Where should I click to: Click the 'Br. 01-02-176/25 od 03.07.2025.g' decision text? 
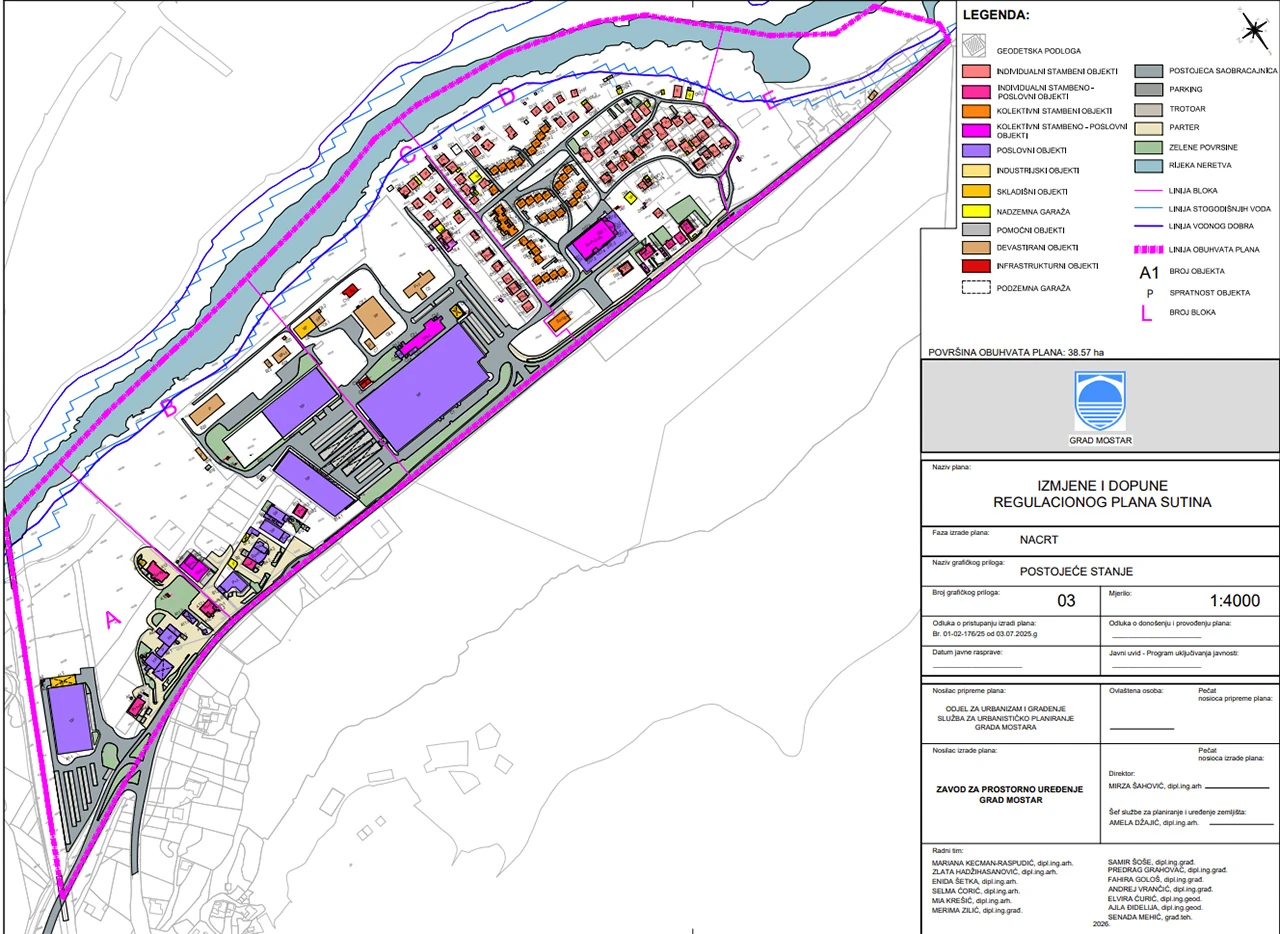(985, 633)
